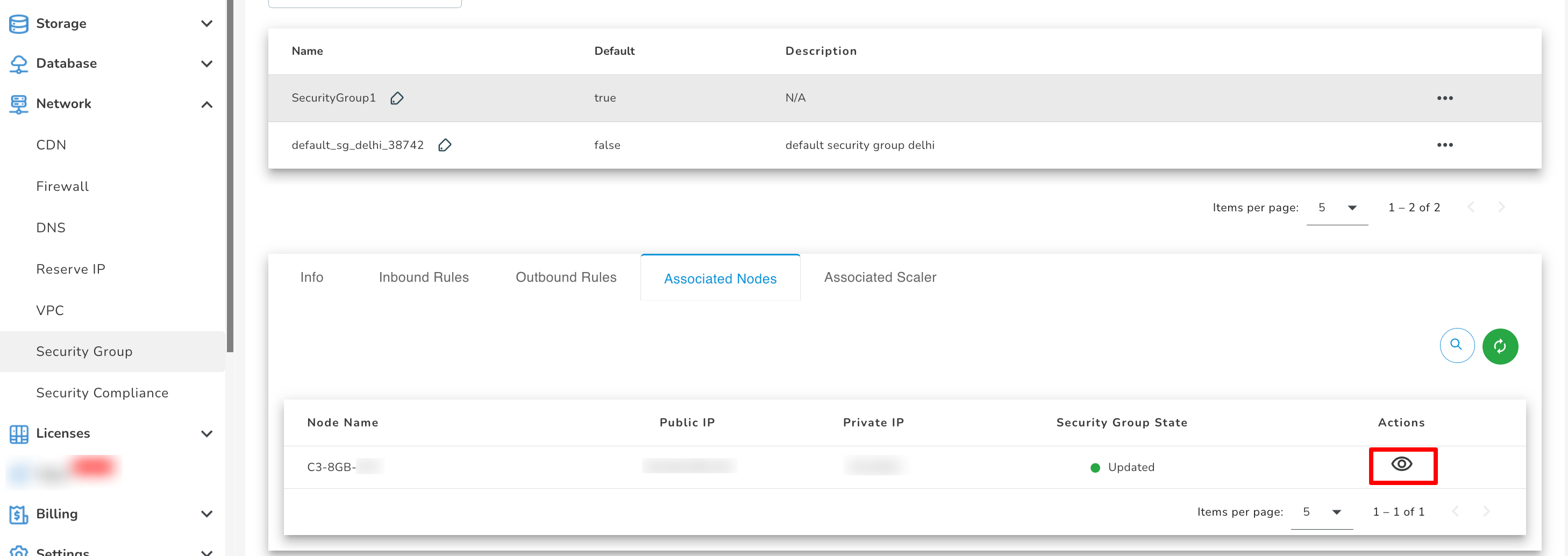Click the Storage icon in the sidebar
Image resolution: width=1568 pixels, height=556 pixels.
(18, 24)
